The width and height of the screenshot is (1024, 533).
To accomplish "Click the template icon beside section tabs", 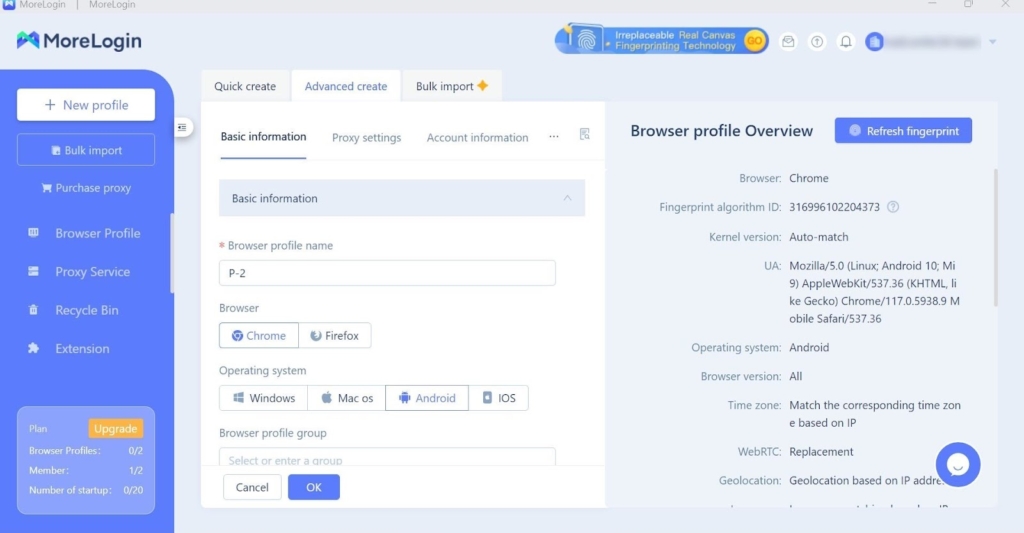I will tap(585, 135).
